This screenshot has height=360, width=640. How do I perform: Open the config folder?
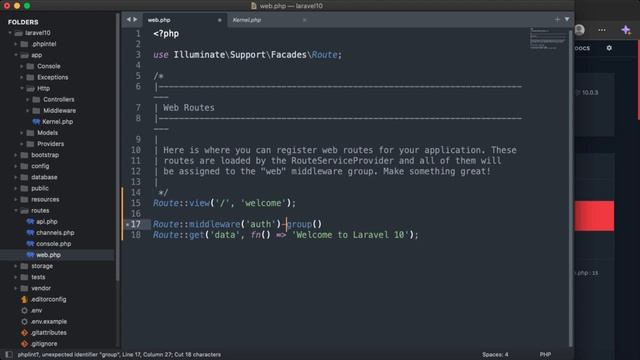[40, 166]
